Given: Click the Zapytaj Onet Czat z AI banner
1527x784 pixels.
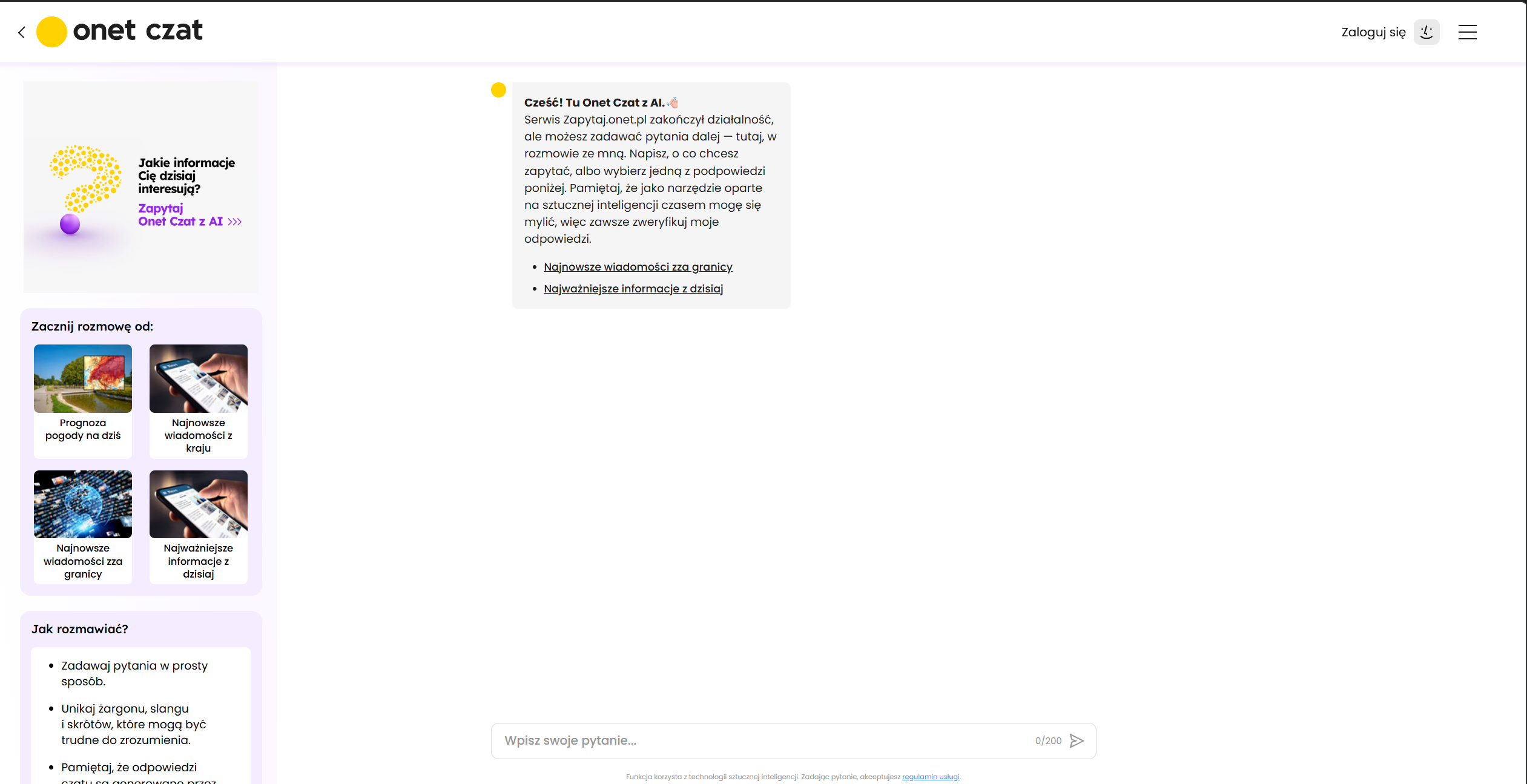Looking at the screenshot, I should tap(140, 187).
